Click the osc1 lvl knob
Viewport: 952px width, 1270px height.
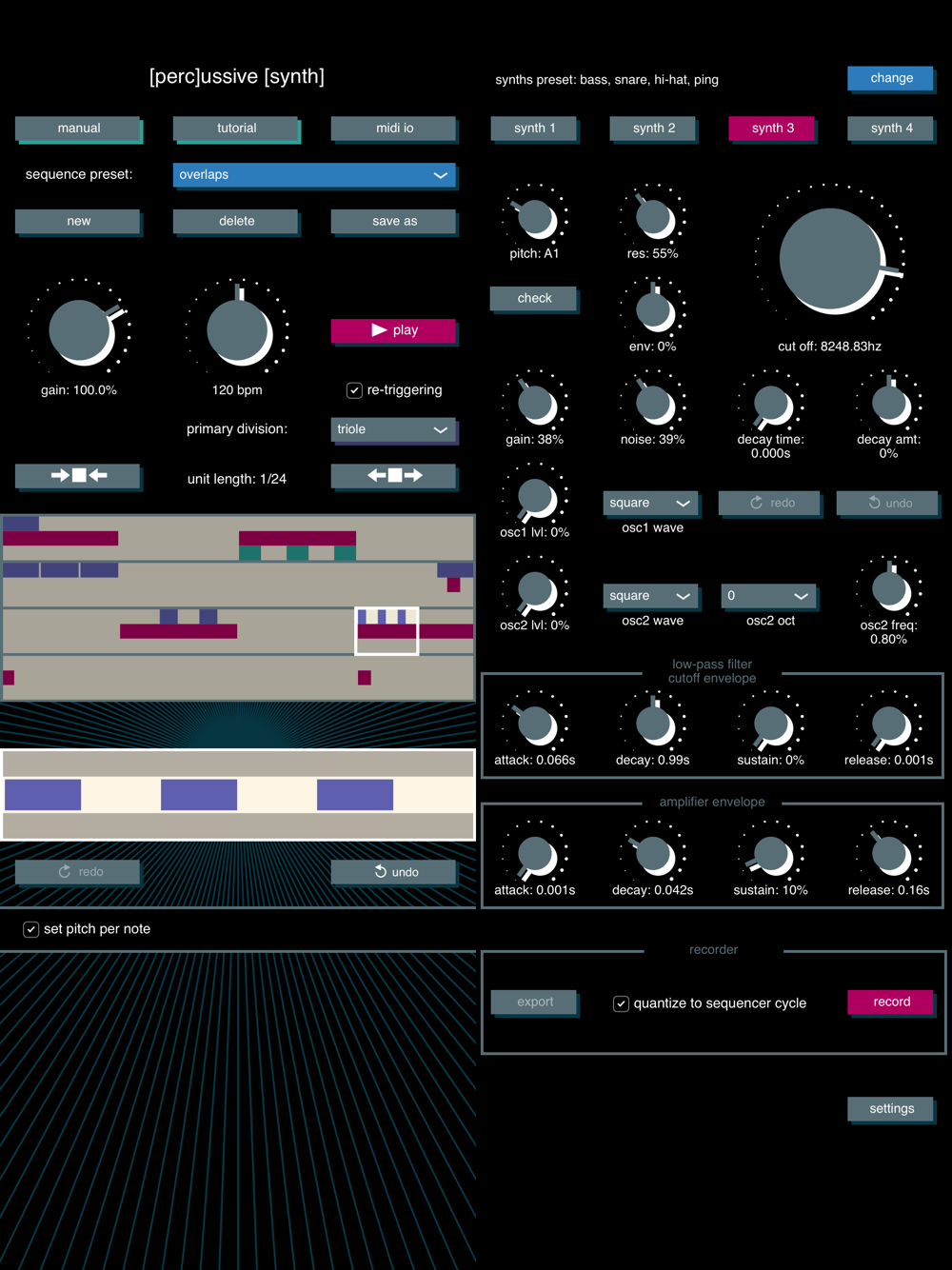[x=536, y=497]
